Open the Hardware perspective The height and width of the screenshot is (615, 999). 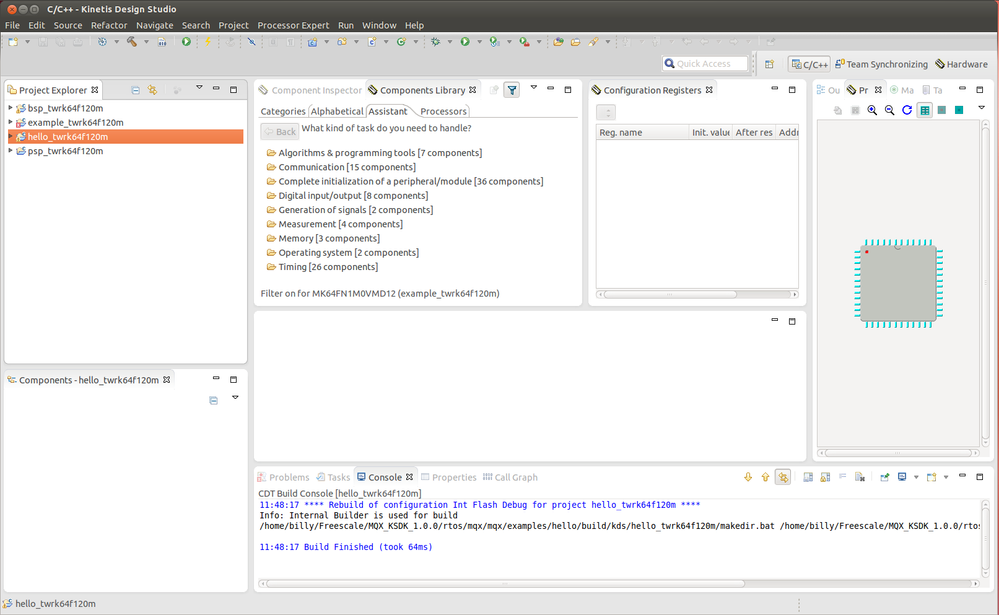point(961,64)
